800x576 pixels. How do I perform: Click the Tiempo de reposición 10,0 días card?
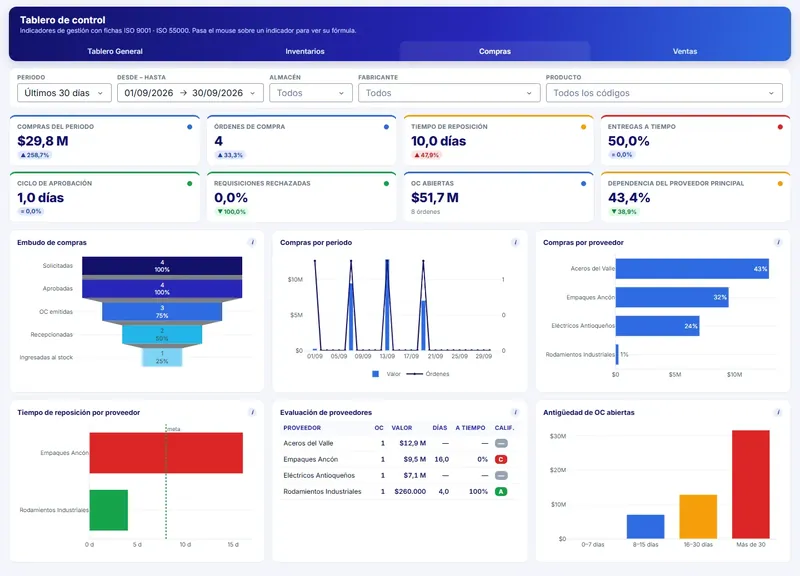[498, 140]
